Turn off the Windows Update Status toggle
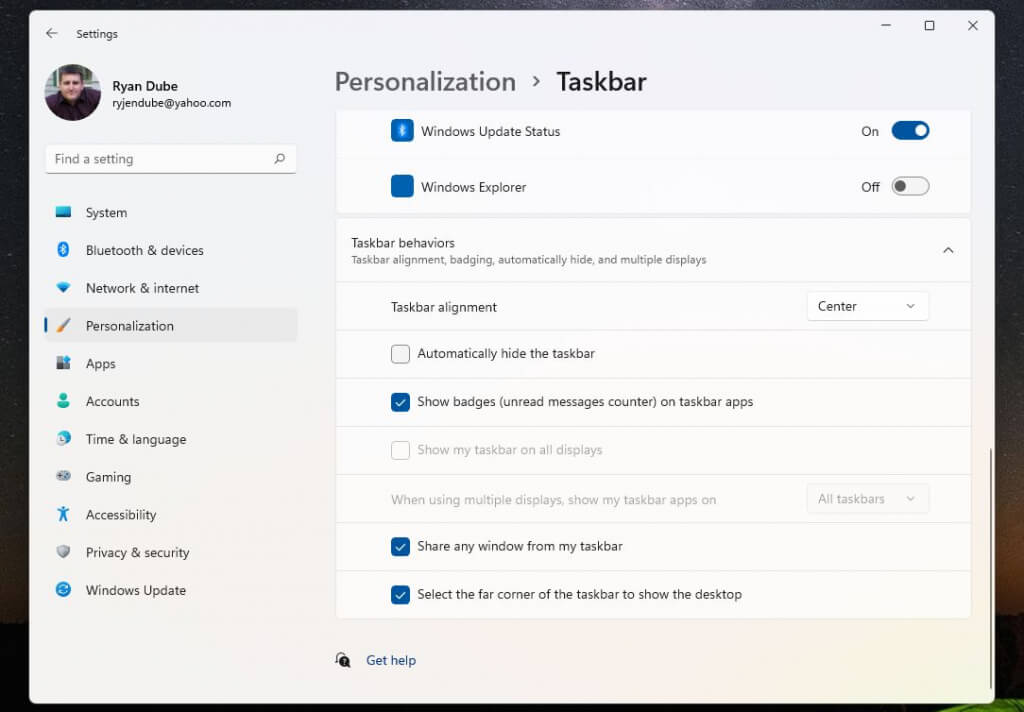Screen dimensions: 1024x712 pyautogui.click(x=910, y=131)
